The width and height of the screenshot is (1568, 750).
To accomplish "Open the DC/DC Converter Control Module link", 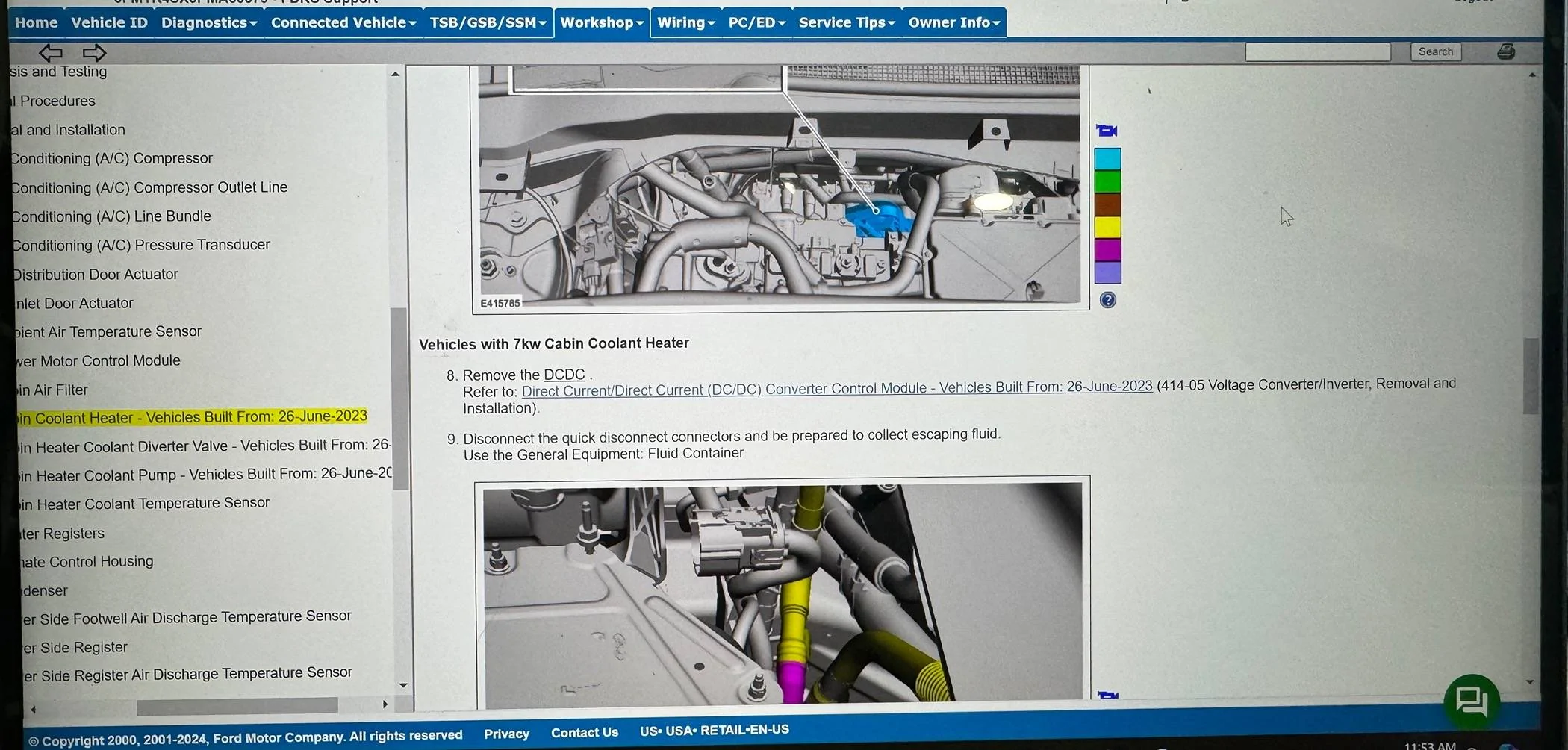I will 837,388.
